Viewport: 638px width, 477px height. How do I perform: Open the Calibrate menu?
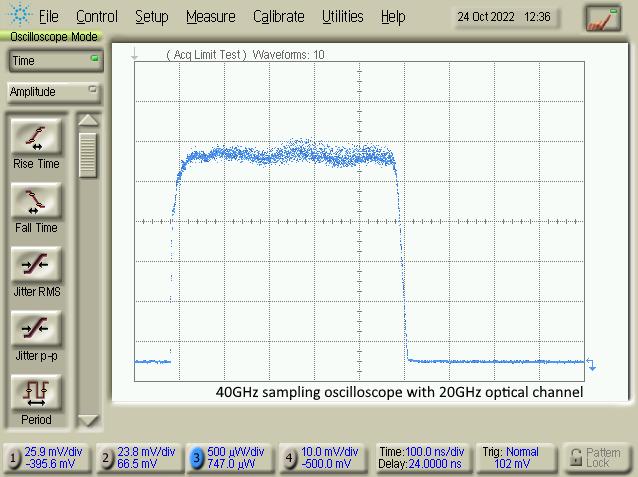point(278,17)
